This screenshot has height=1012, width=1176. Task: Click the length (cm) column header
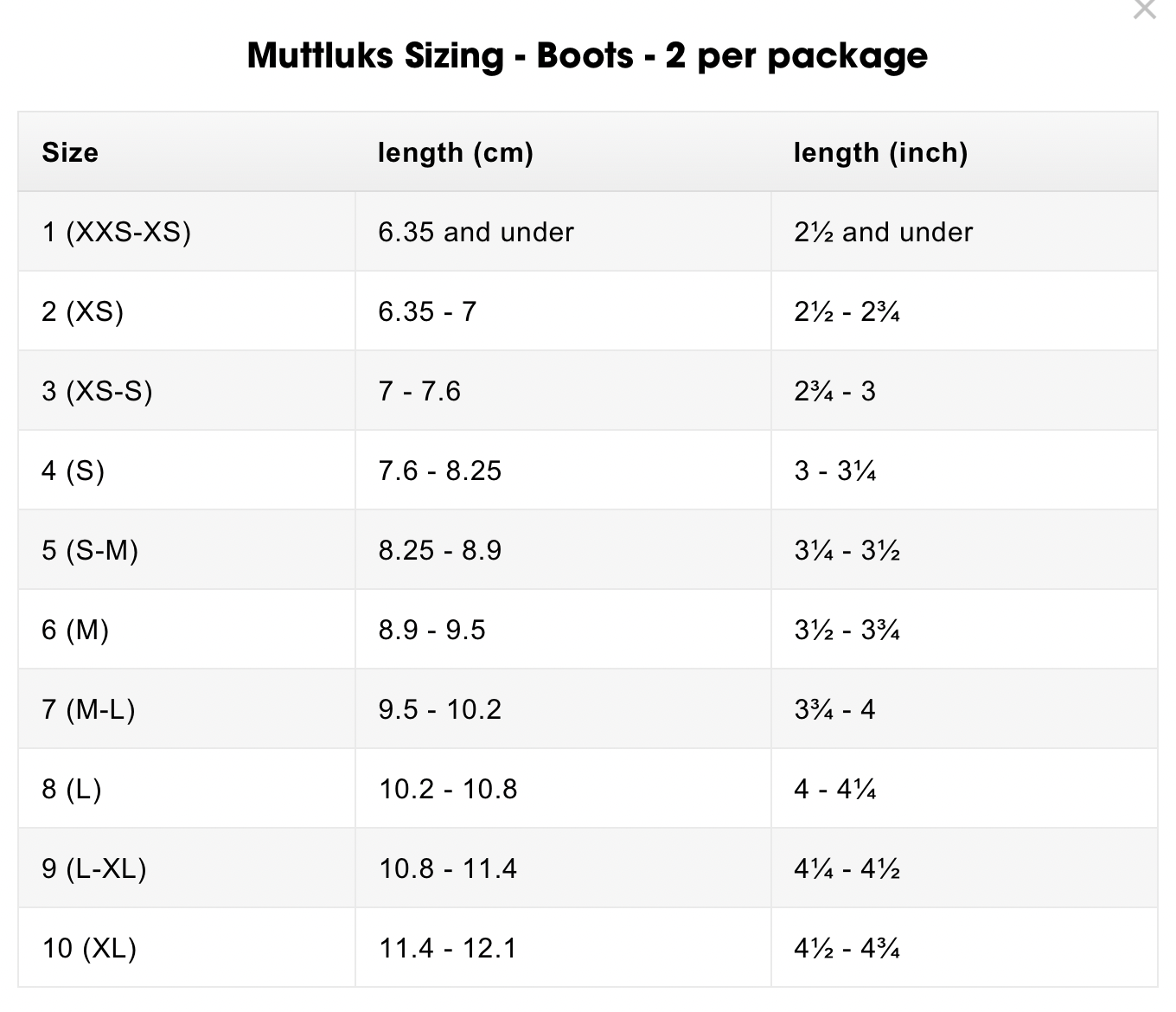(456, 153)
